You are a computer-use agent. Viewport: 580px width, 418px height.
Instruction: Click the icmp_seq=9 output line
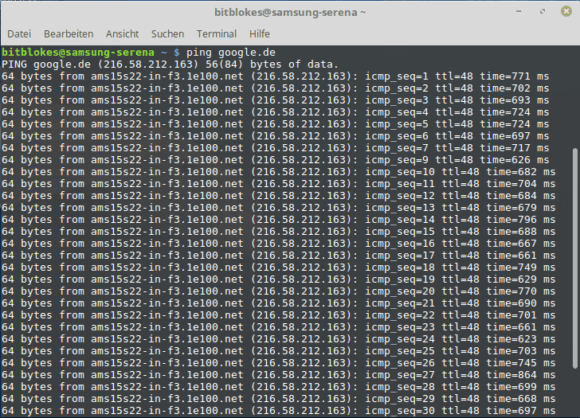coord(275,160)
